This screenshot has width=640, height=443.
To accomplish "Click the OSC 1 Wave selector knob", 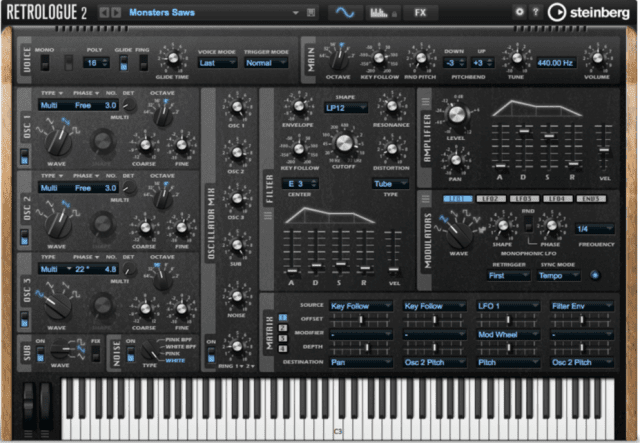I will 59,141.
